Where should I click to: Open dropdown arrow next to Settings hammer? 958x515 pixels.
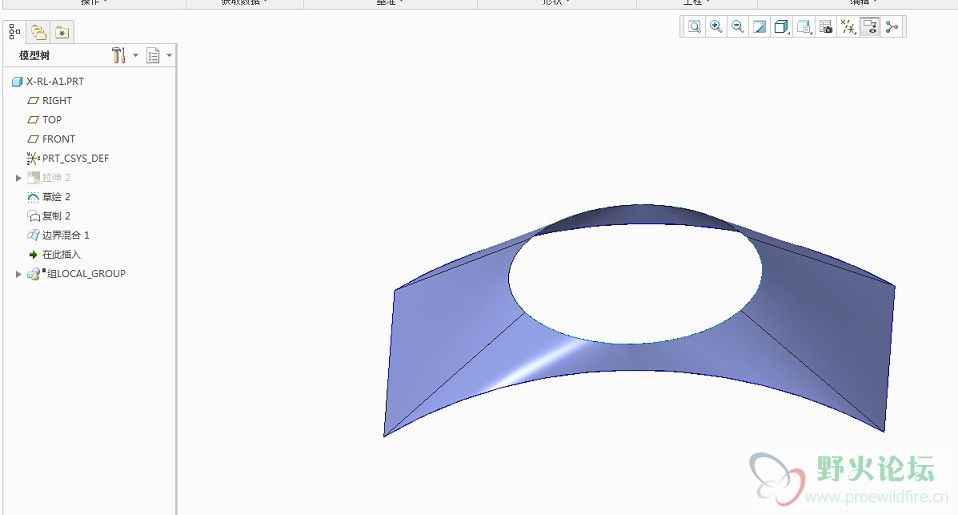point(136,56)
